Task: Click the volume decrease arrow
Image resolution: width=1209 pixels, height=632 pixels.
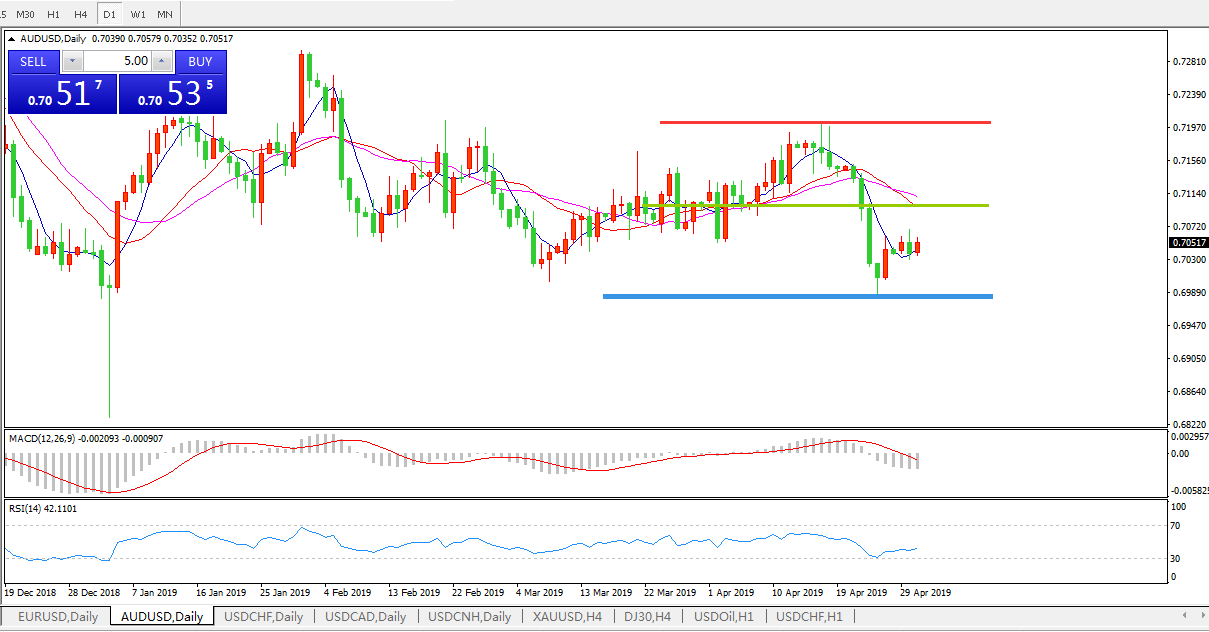Action: (x=71, y=62)
